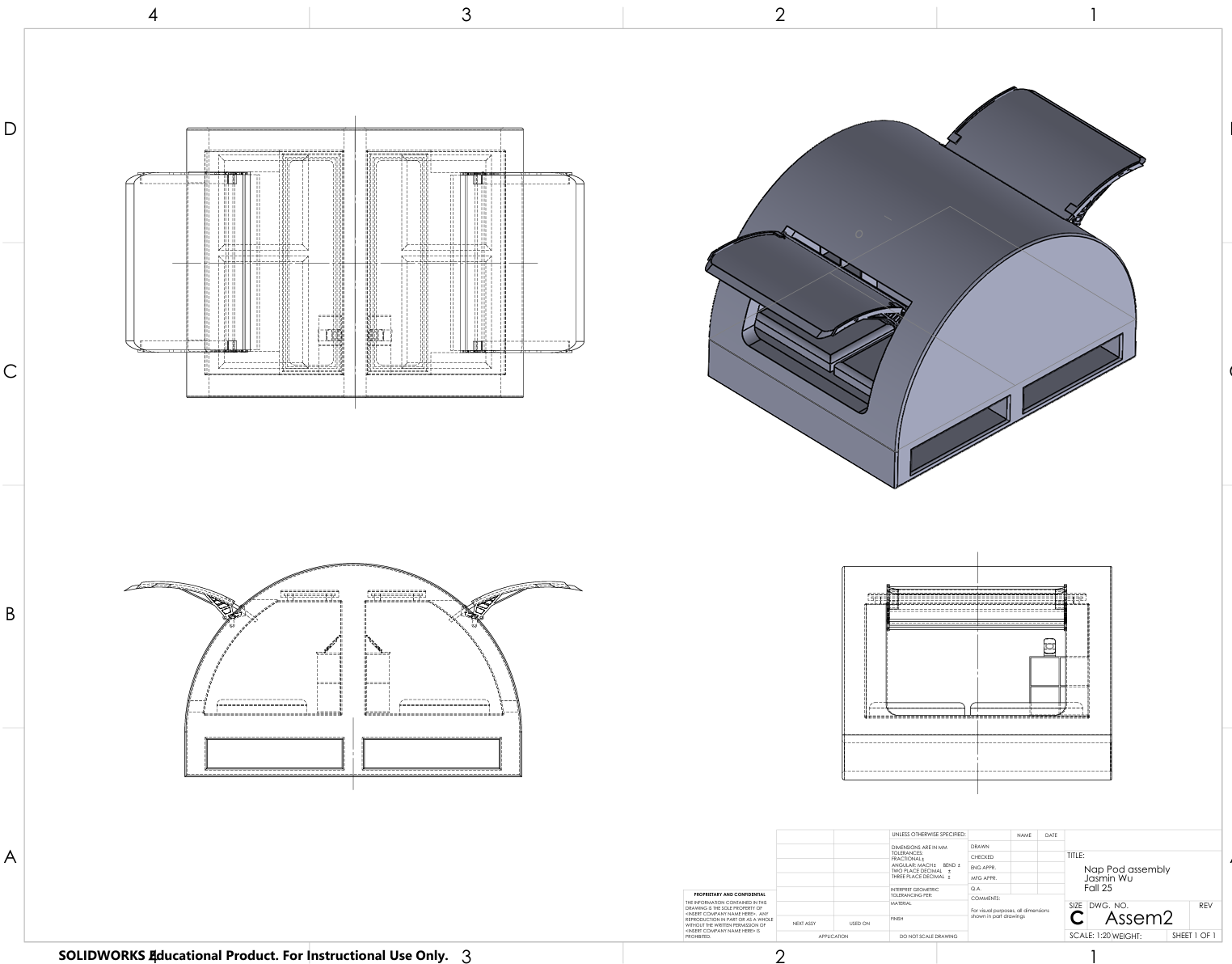This screenshot has width=1232, height=964.
Task: Click the 'Assem2' drawing number
Action: tap(1138, 918)
